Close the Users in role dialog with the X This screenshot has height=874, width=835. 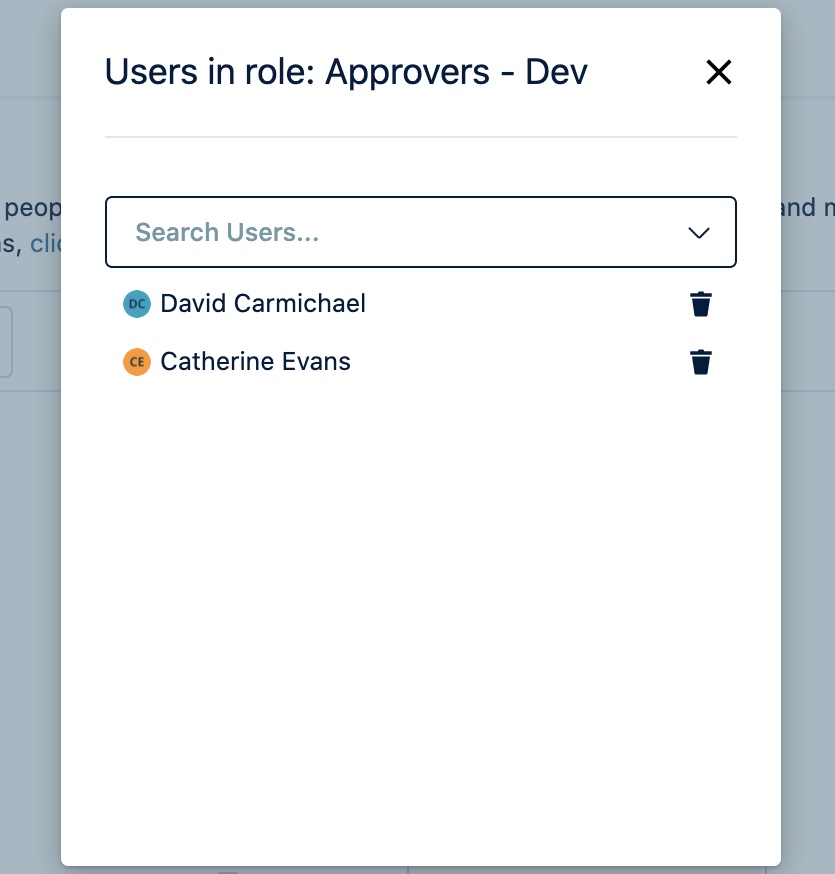coord(719,72)
